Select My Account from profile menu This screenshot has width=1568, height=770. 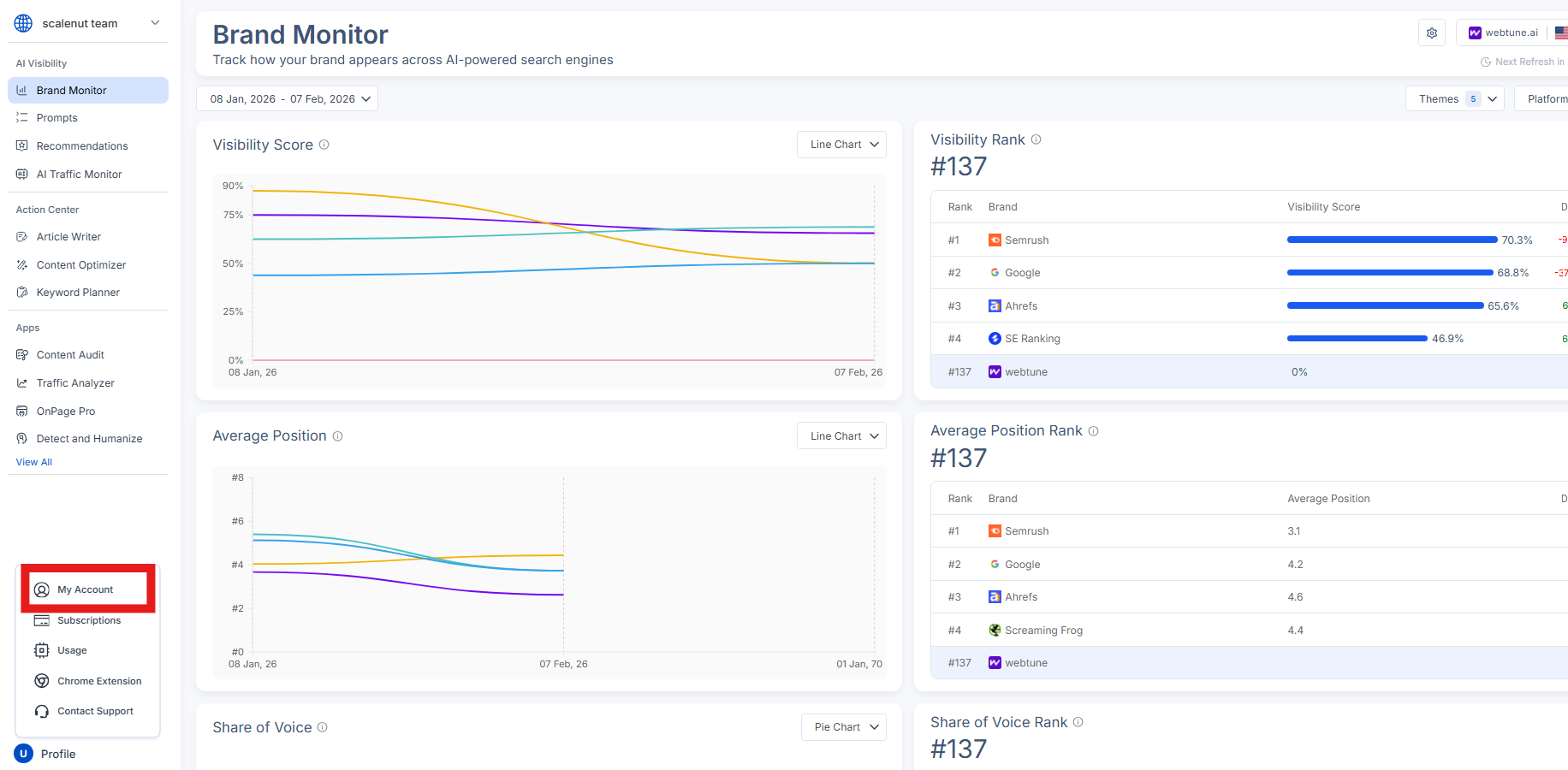click(x=85, y=589)
